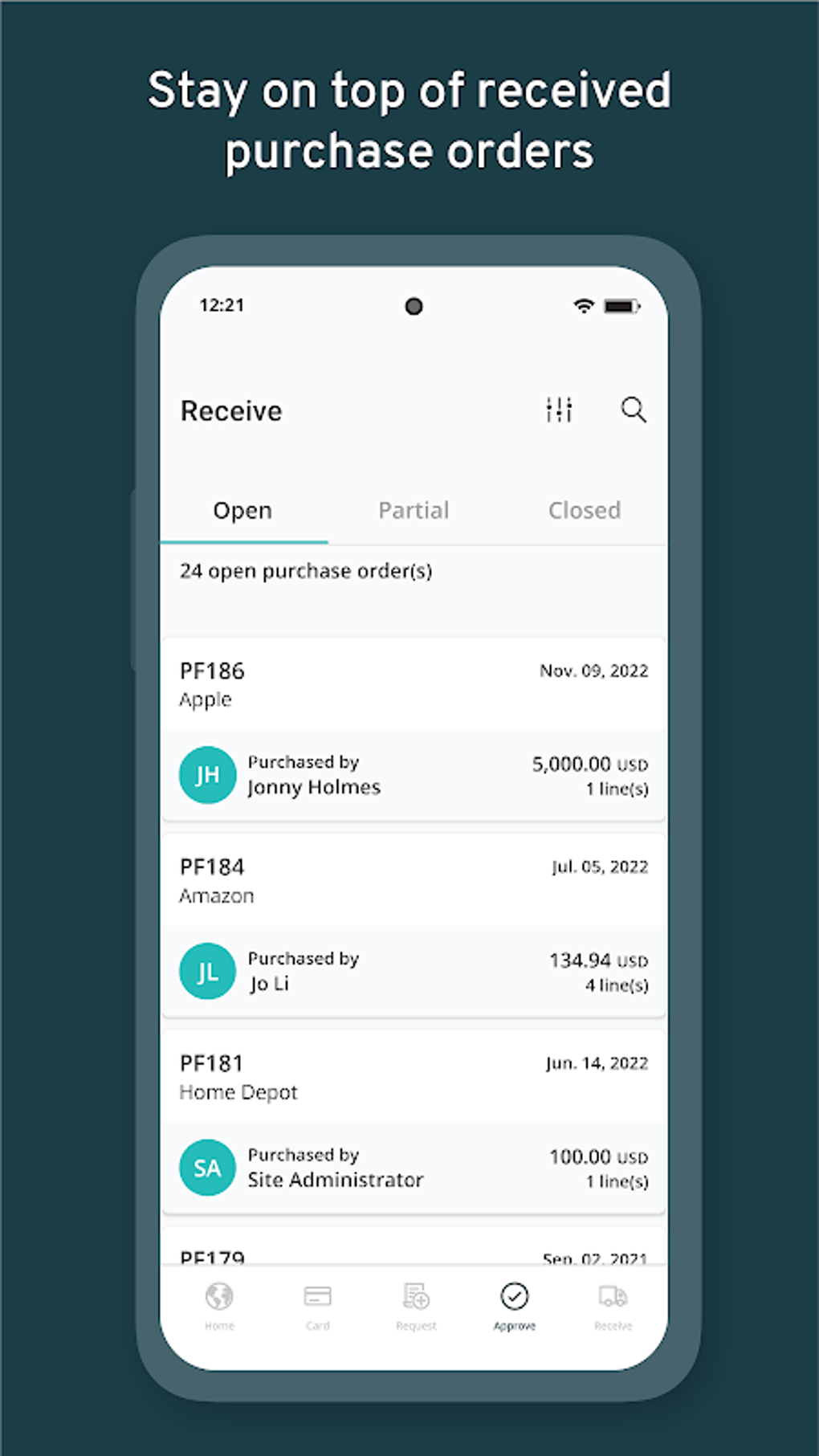The height and width of the screenshot is (1456, 819).
Task: Switch to the Closed tab
Action: [x=584, y=510]
